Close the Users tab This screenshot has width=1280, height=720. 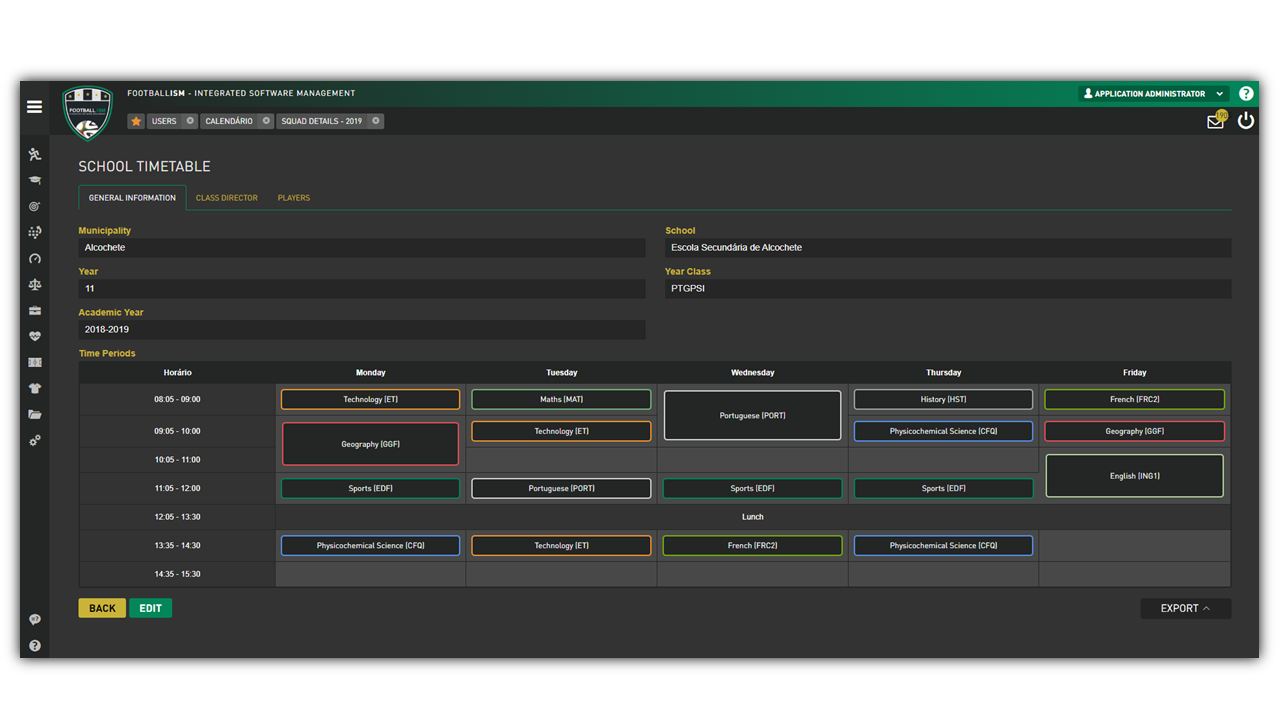tap(190, 121)
